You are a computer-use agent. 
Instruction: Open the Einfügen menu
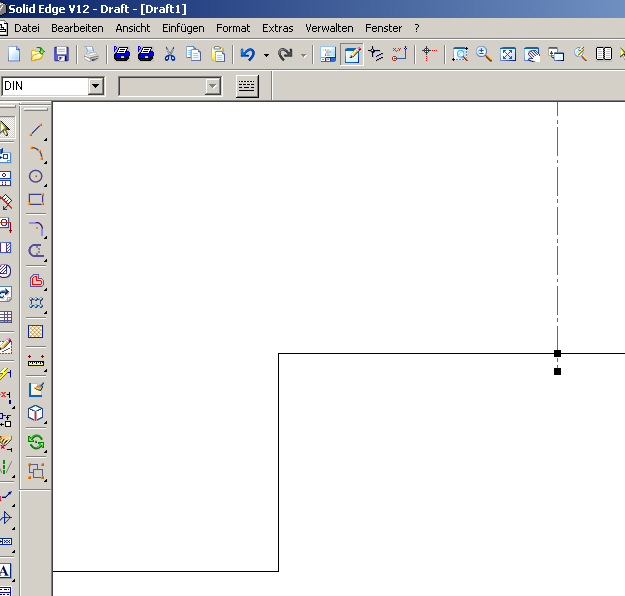tap(183, 28)
